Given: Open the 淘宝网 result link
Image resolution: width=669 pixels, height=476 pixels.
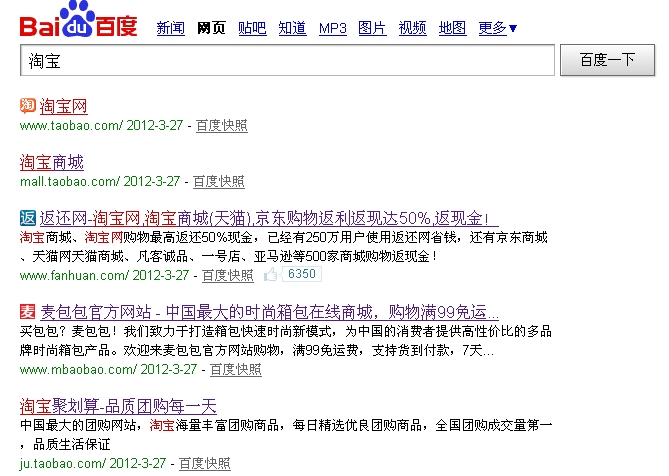Looking at the screenshot, I should (x=64, y=106).
